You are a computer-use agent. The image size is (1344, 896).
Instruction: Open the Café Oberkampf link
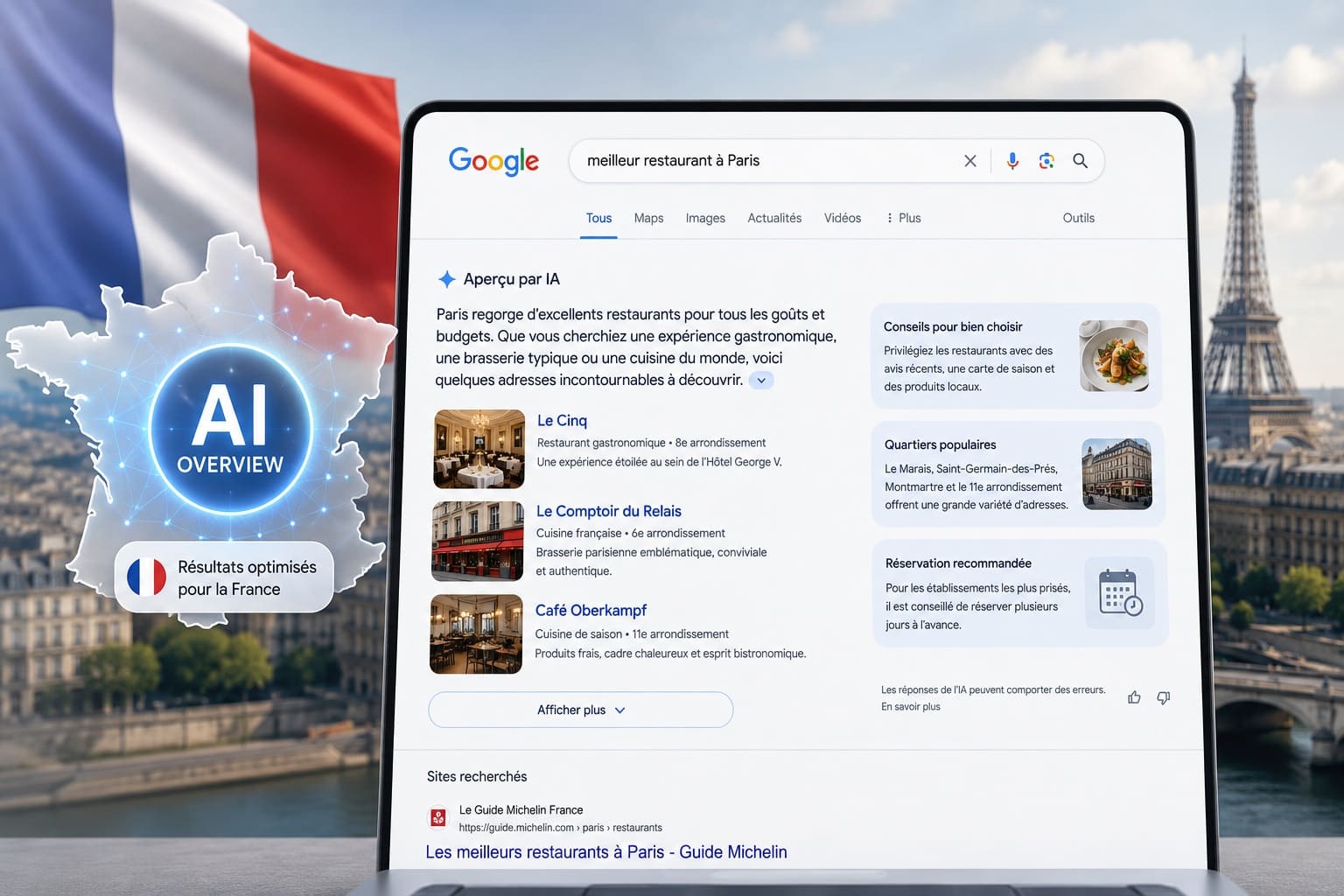[x=591, y=610]
